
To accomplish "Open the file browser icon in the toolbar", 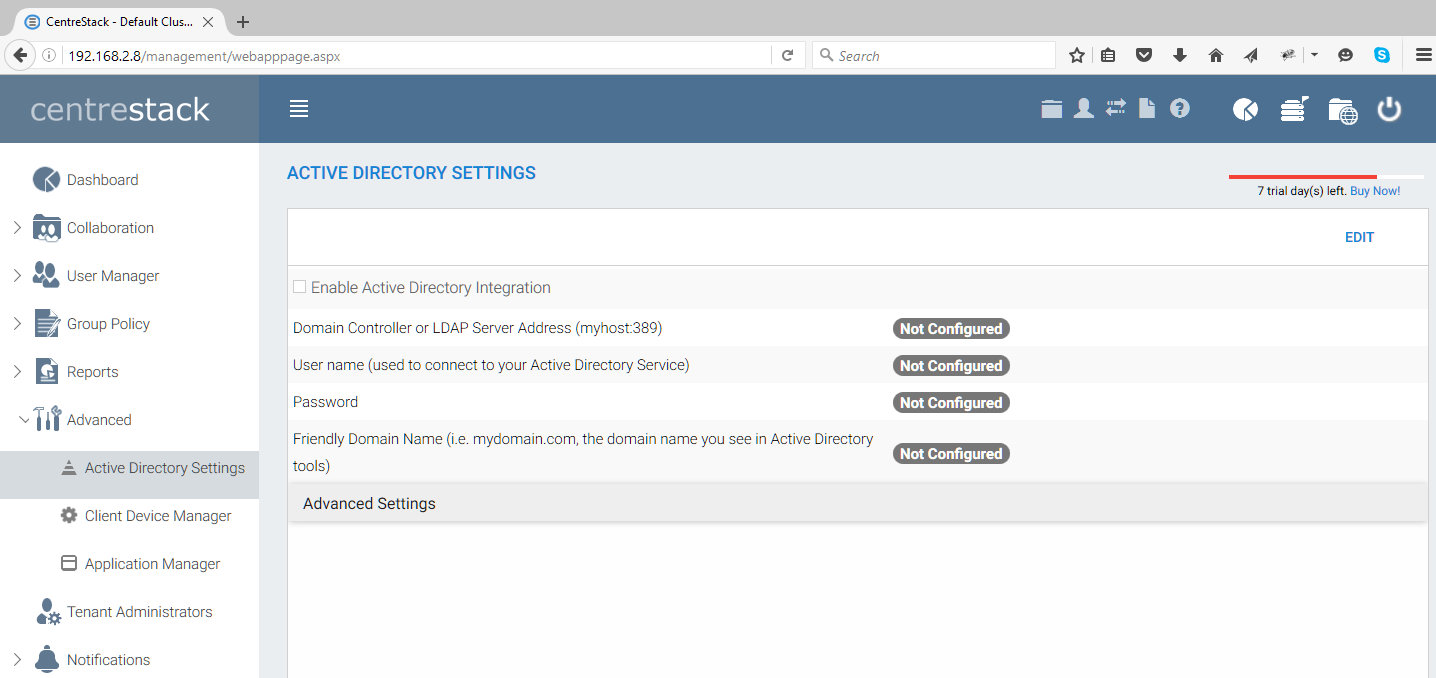I will (x=1052, y=109).
